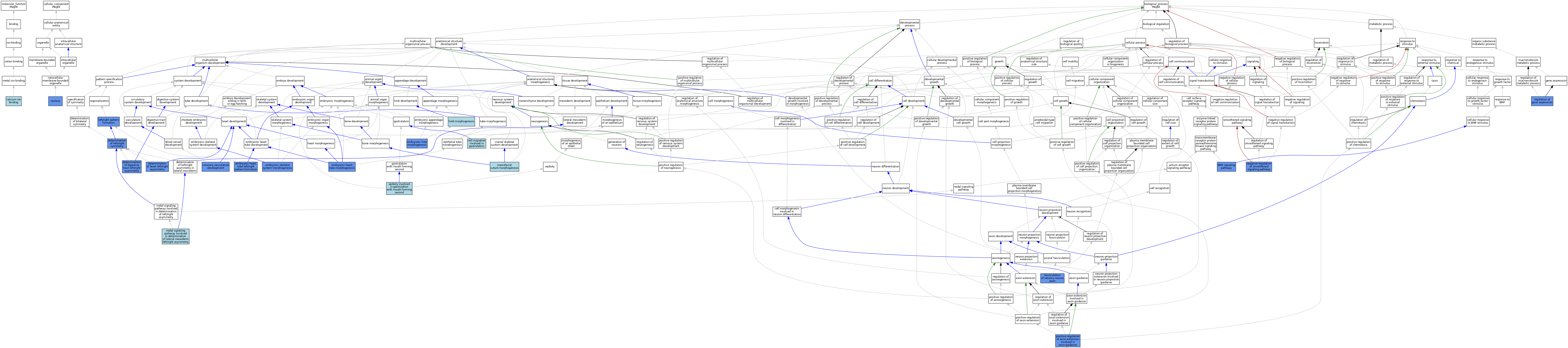Select the 'craniofacial suture morphogenesis' node
This screenshot has width=1568, height=348.
coord(505,166)
